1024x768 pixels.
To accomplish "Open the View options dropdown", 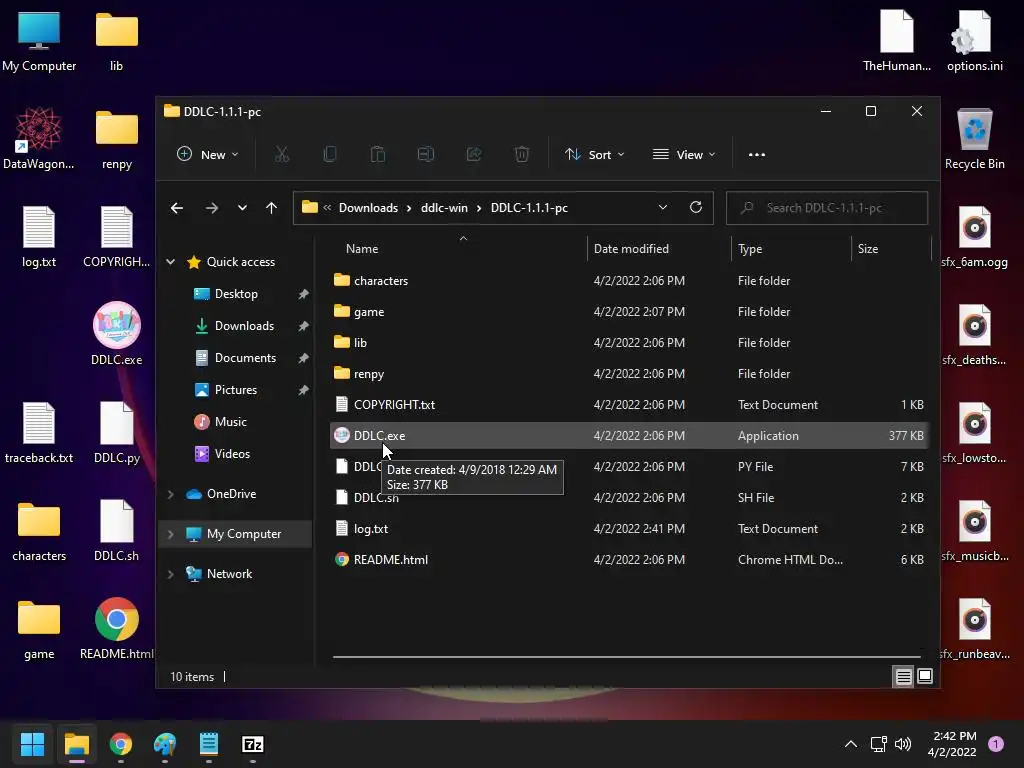I will point(684,155).
